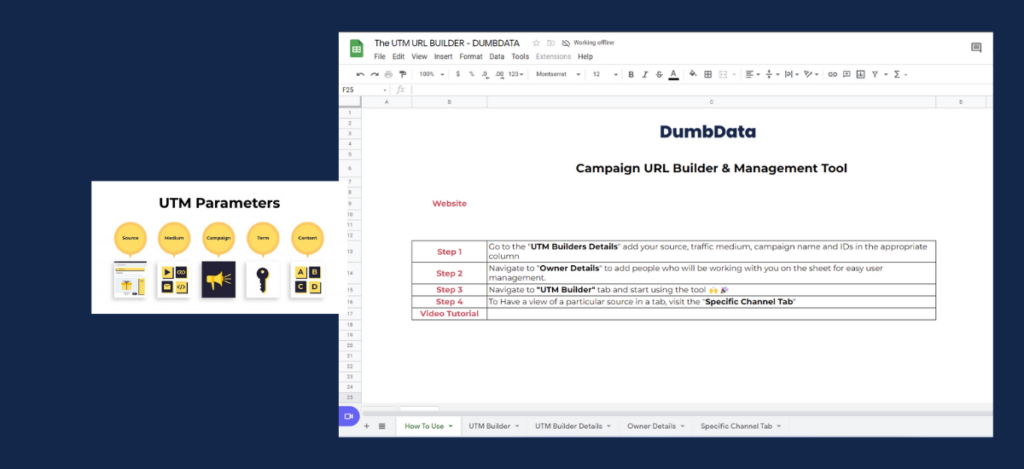Open the comment history icon
Image resolution: width=1024 pixels, height=469 pixels.
pos(976,47)
